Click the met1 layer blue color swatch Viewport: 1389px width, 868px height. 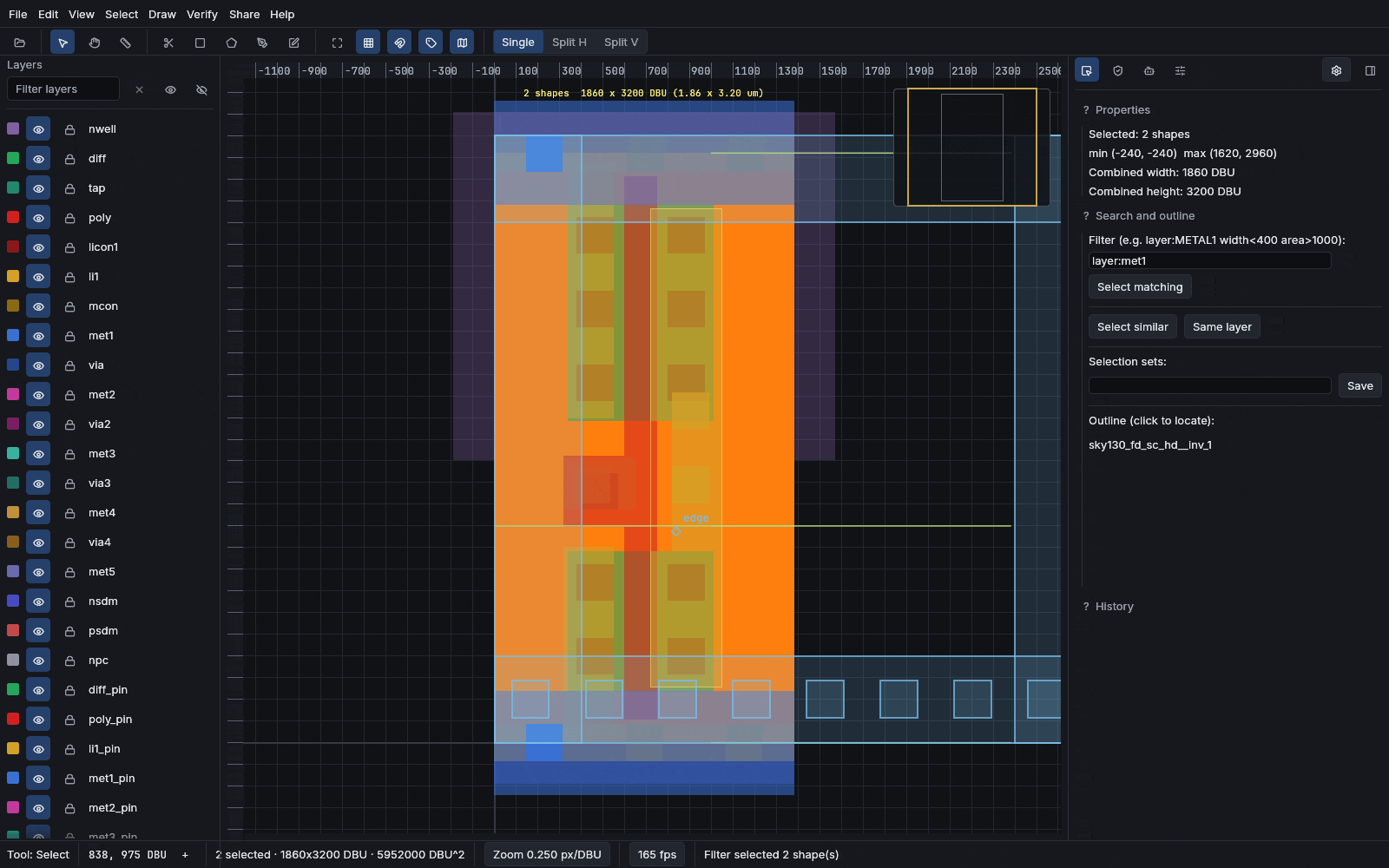click(13, 335)
